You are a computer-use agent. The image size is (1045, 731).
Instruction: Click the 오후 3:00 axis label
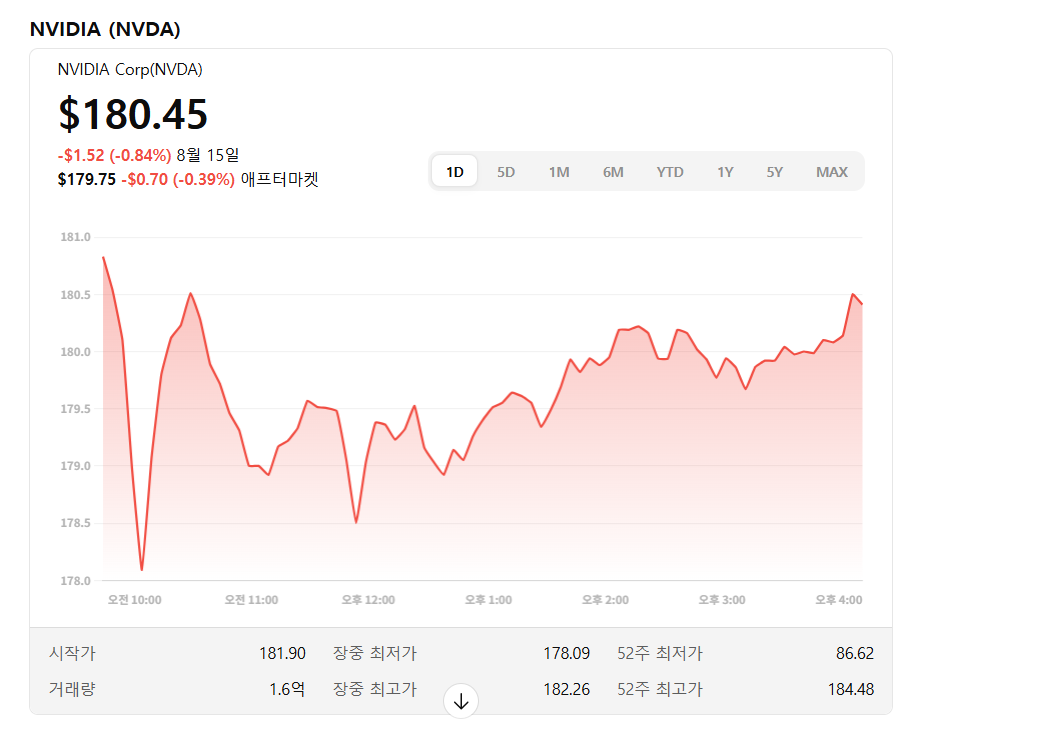point(722,600)
